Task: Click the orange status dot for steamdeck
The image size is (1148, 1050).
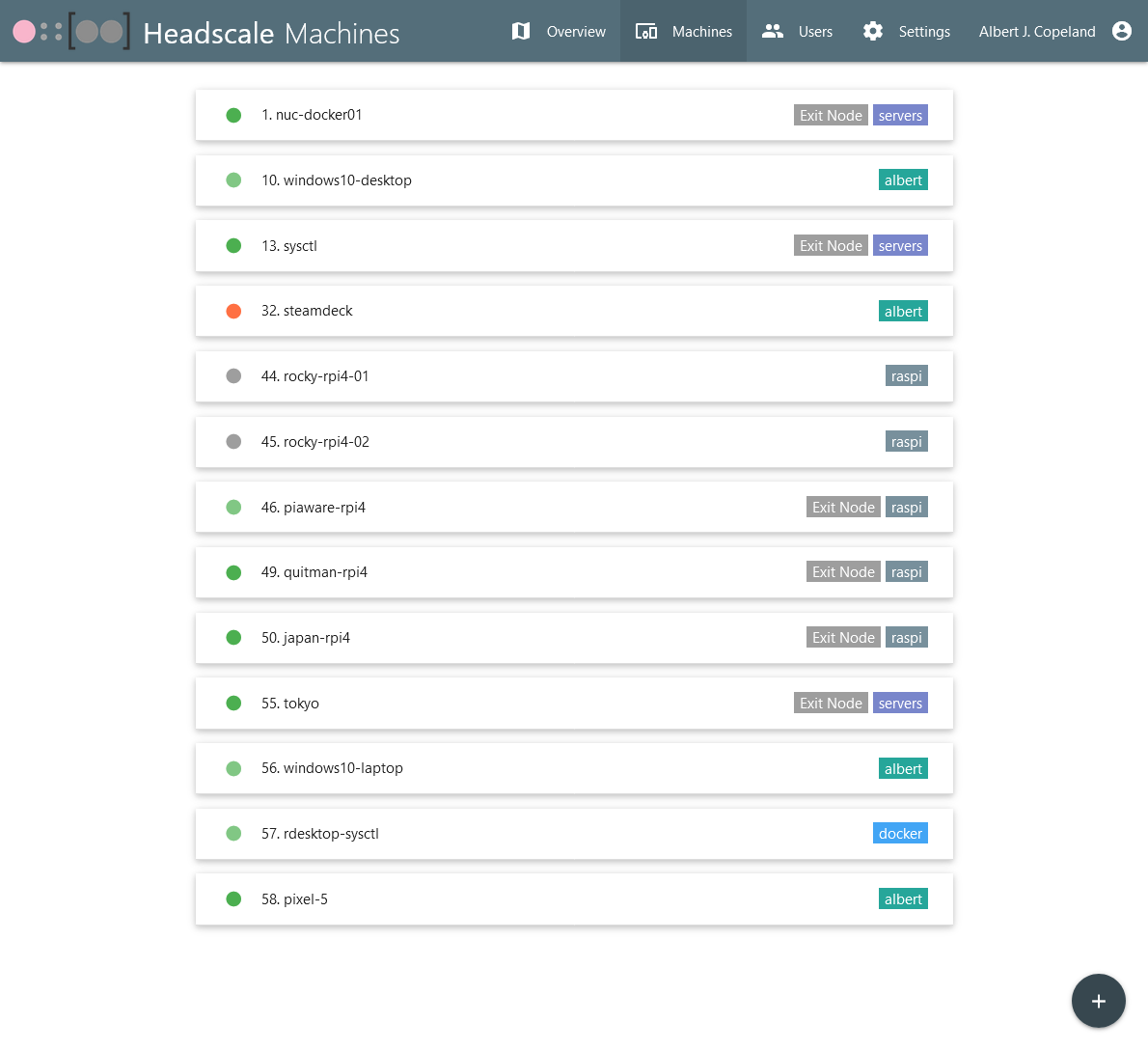Action: pos(233,311)
